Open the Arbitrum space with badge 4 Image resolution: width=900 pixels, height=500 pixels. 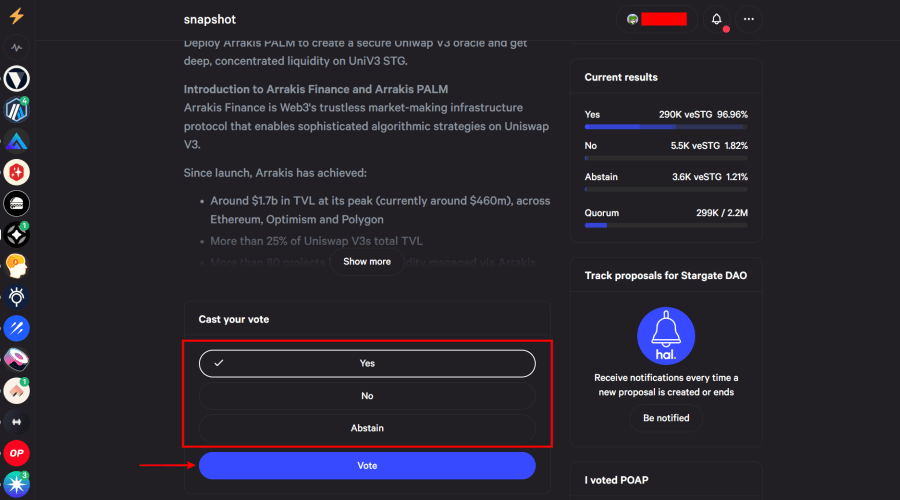(x=17, y=110)
